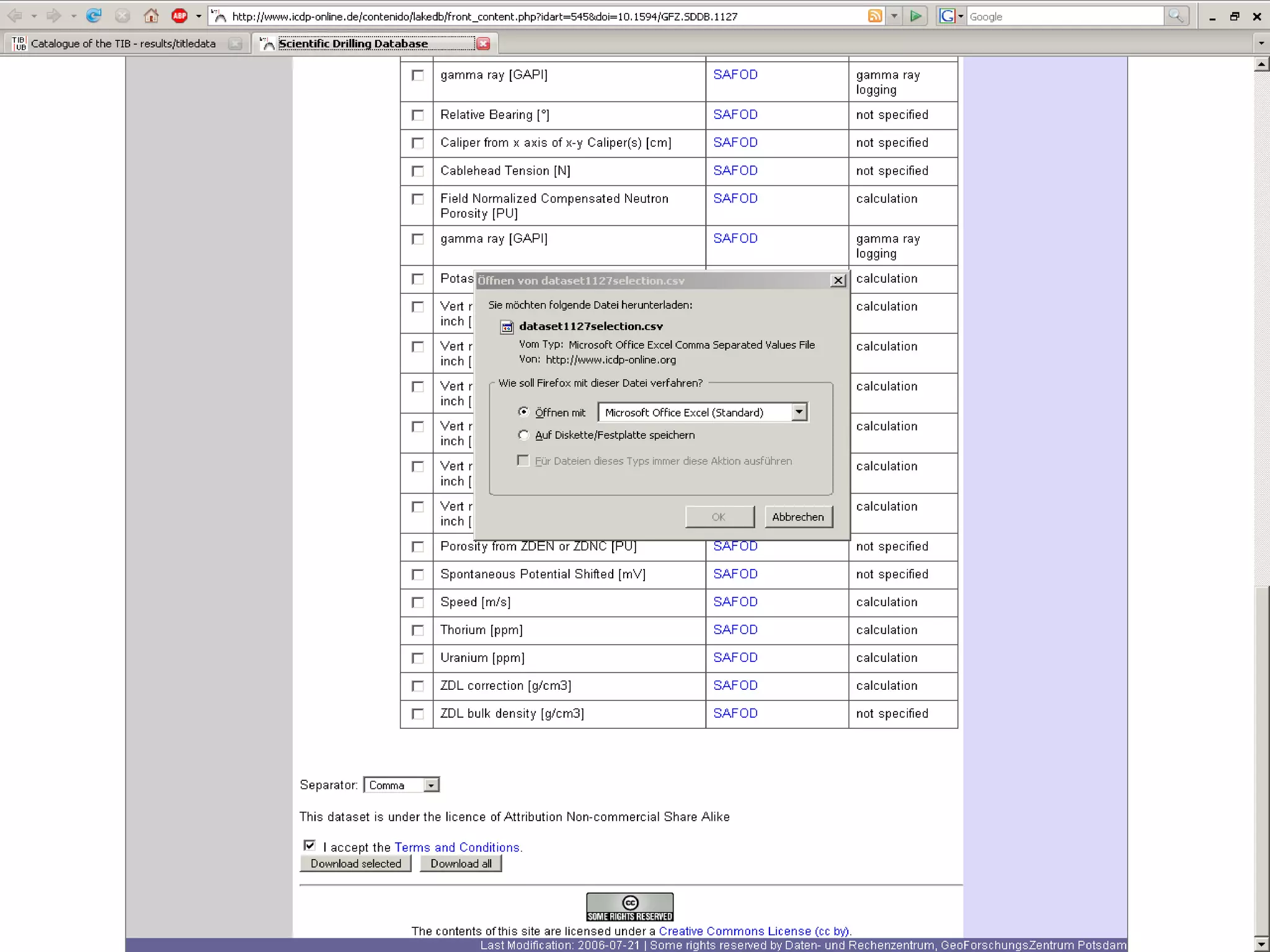This screenshot has width=1270, height=952.
Task: Select 'Auf Diskette/Festplatte speichern' radio button
Action: 524,435
